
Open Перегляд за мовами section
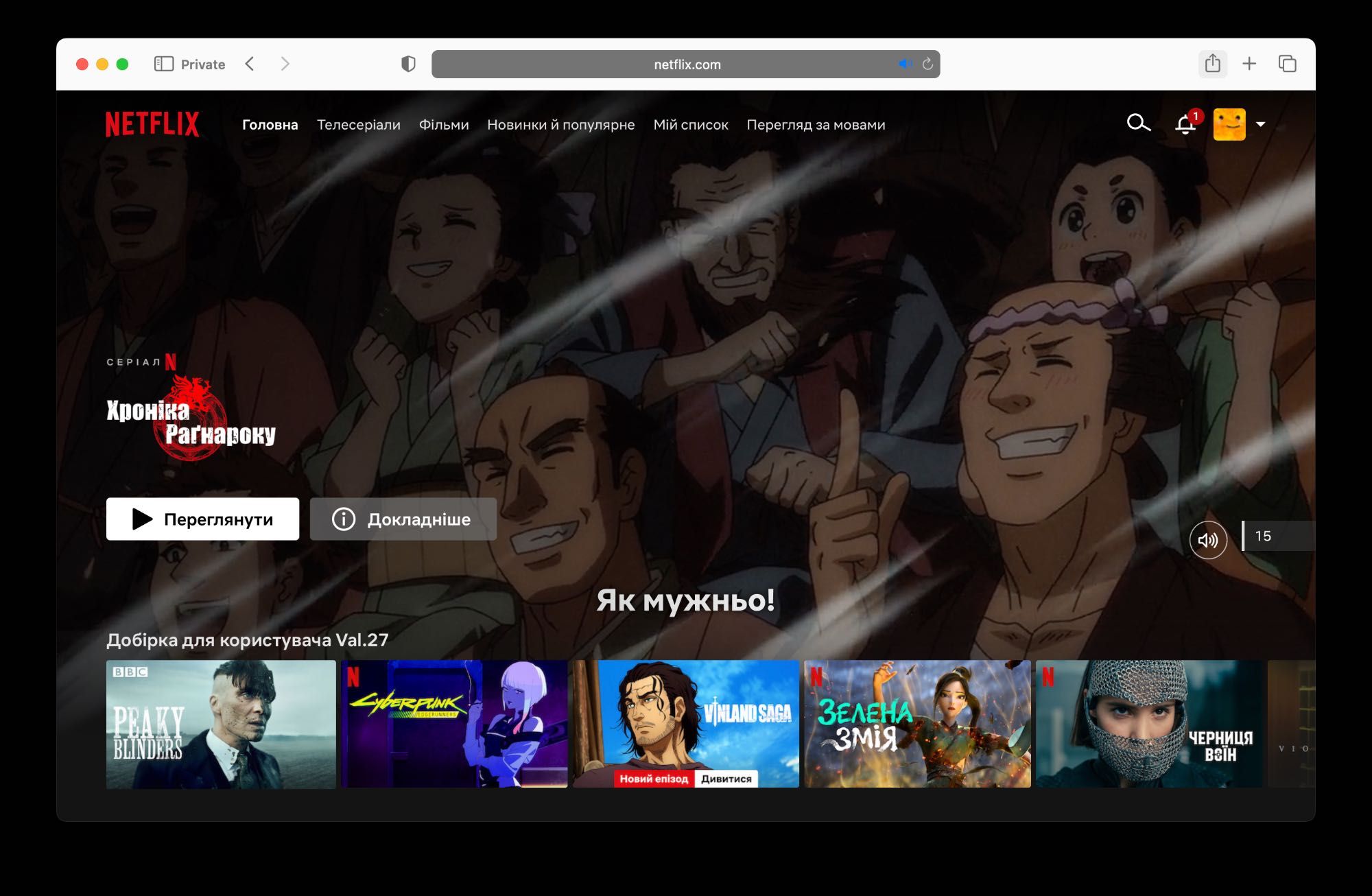(816, 125)
